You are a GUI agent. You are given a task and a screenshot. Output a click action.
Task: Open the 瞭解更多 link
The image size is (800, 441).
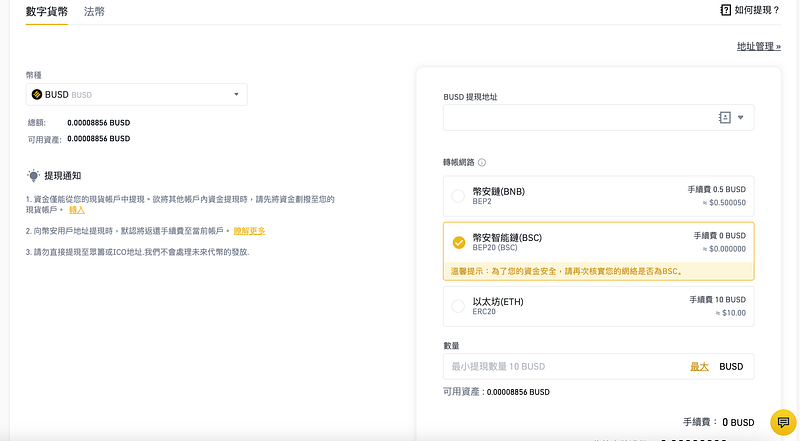[x=249, y=231]
